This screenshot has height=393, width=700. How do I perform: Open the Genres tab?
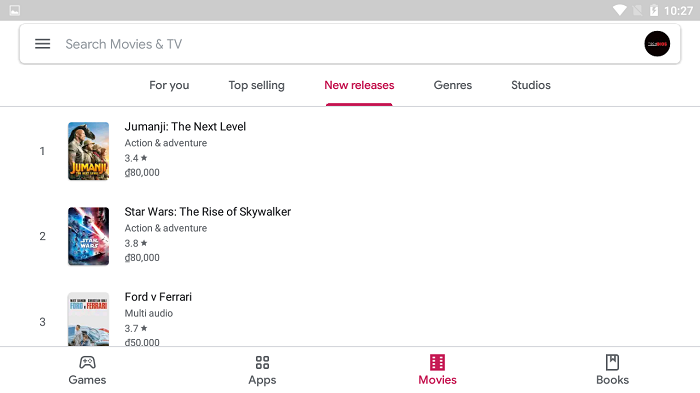[453, 85]
